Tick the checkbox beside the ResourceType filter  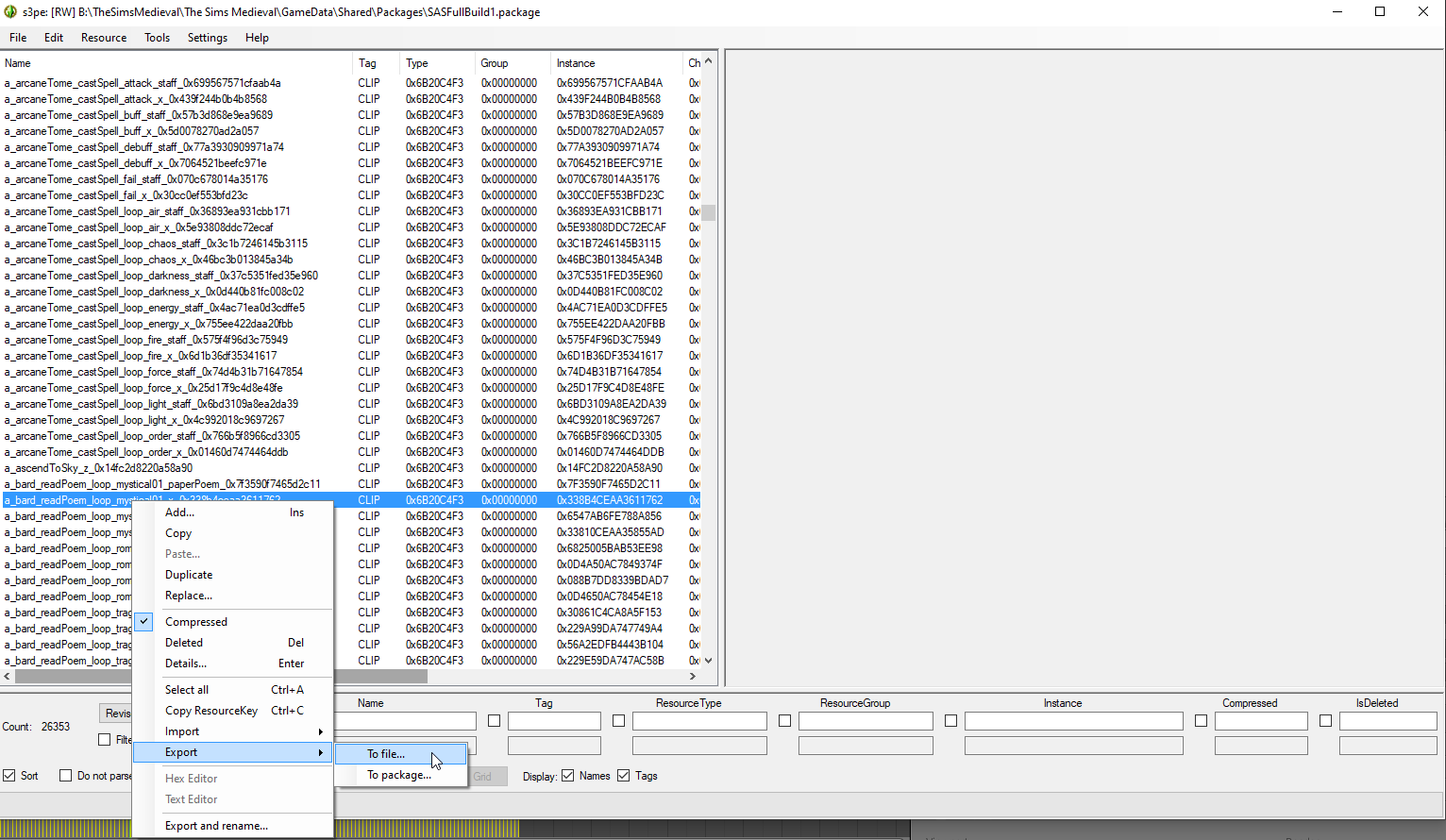pyautogui.click(x=618, y=721)
